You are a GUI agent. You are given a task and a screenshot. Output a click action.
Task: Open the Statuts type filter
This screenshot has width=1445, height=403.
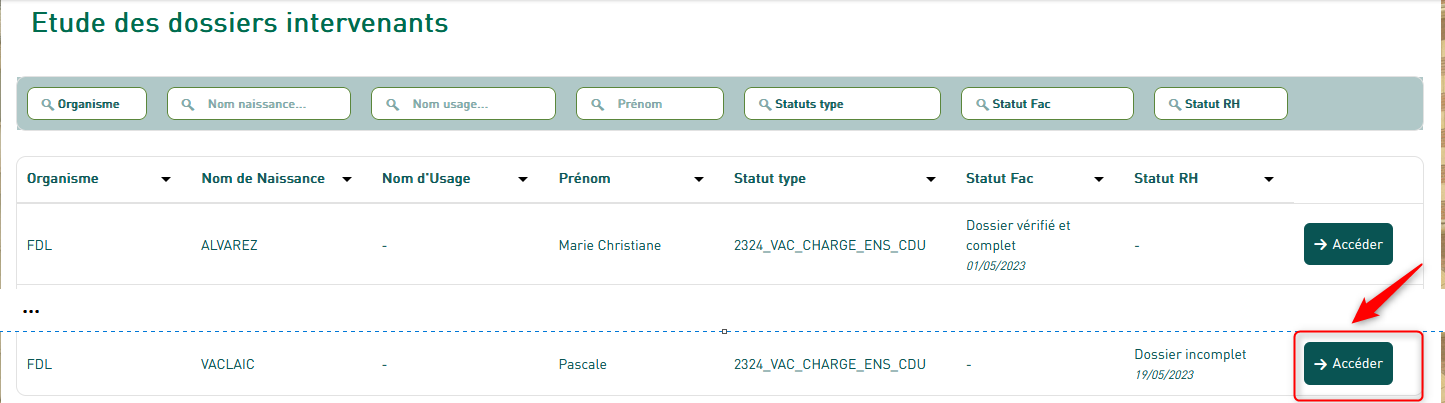pyautogui.click(x=842, y=104)
